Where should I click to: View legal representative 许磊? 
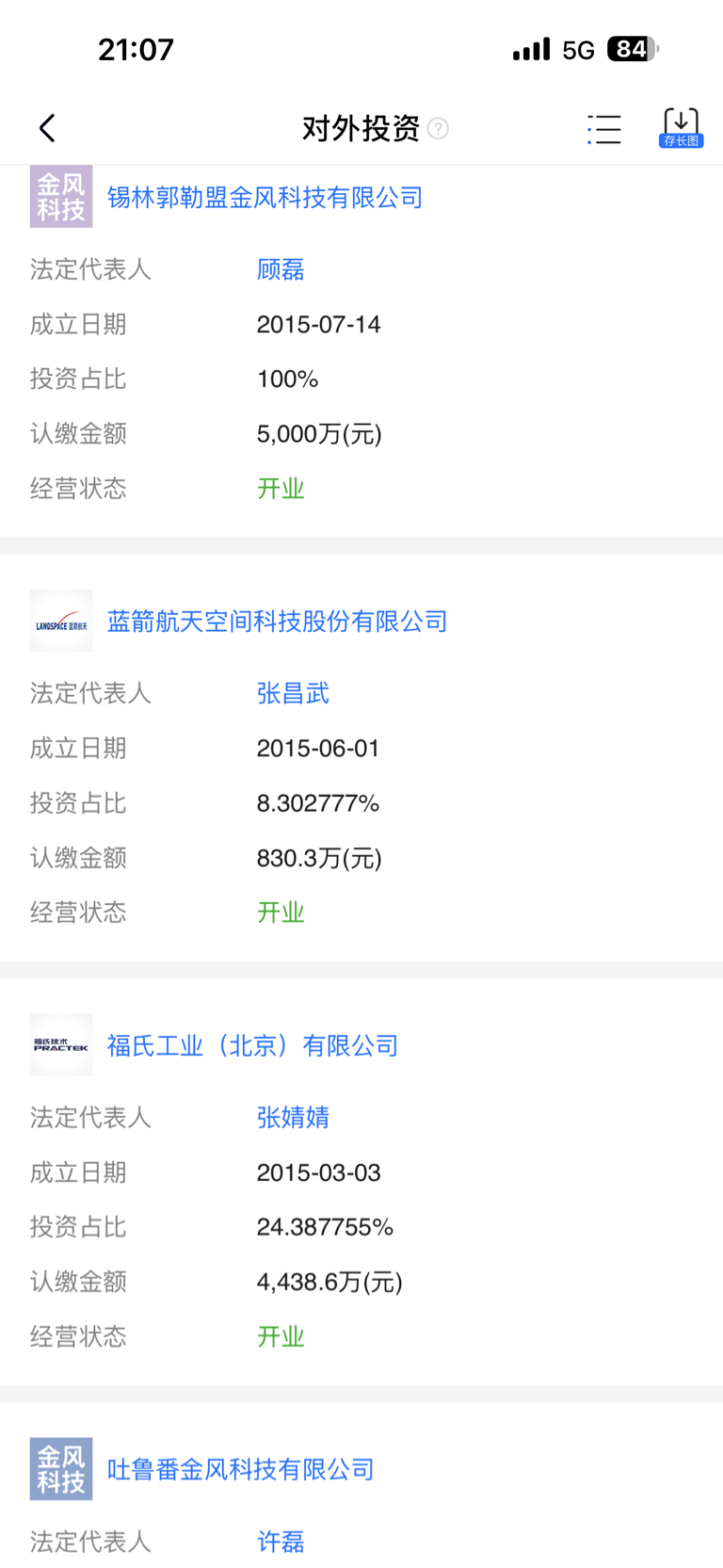[x=281, y=1542]
